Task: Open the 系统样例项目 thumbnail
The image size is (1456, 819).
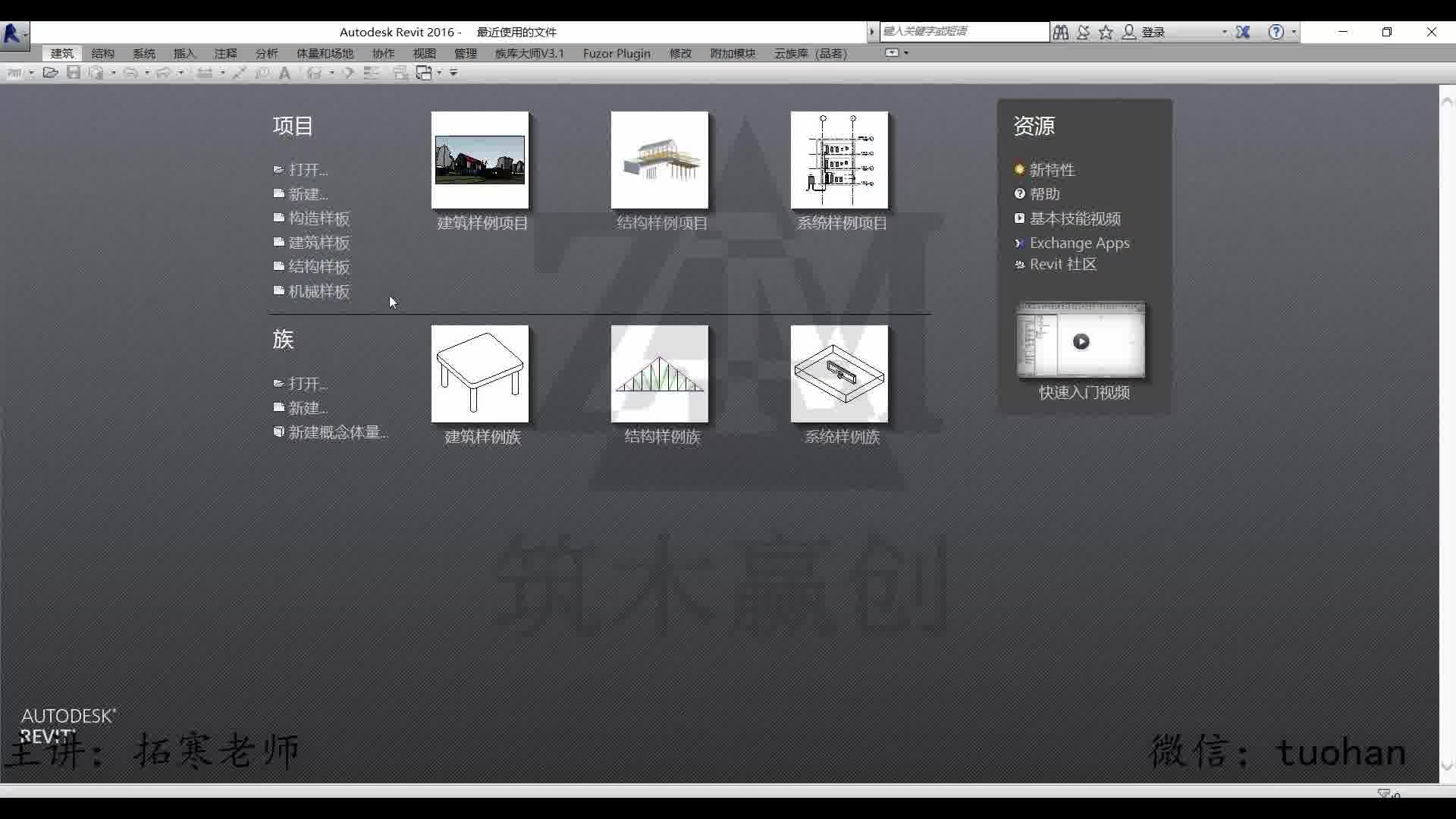Action: pos(839,160)
